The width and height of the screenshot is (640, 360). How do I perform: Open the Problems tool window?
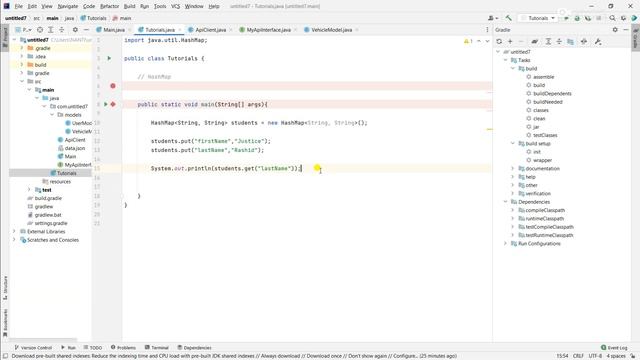pos(123,348)
